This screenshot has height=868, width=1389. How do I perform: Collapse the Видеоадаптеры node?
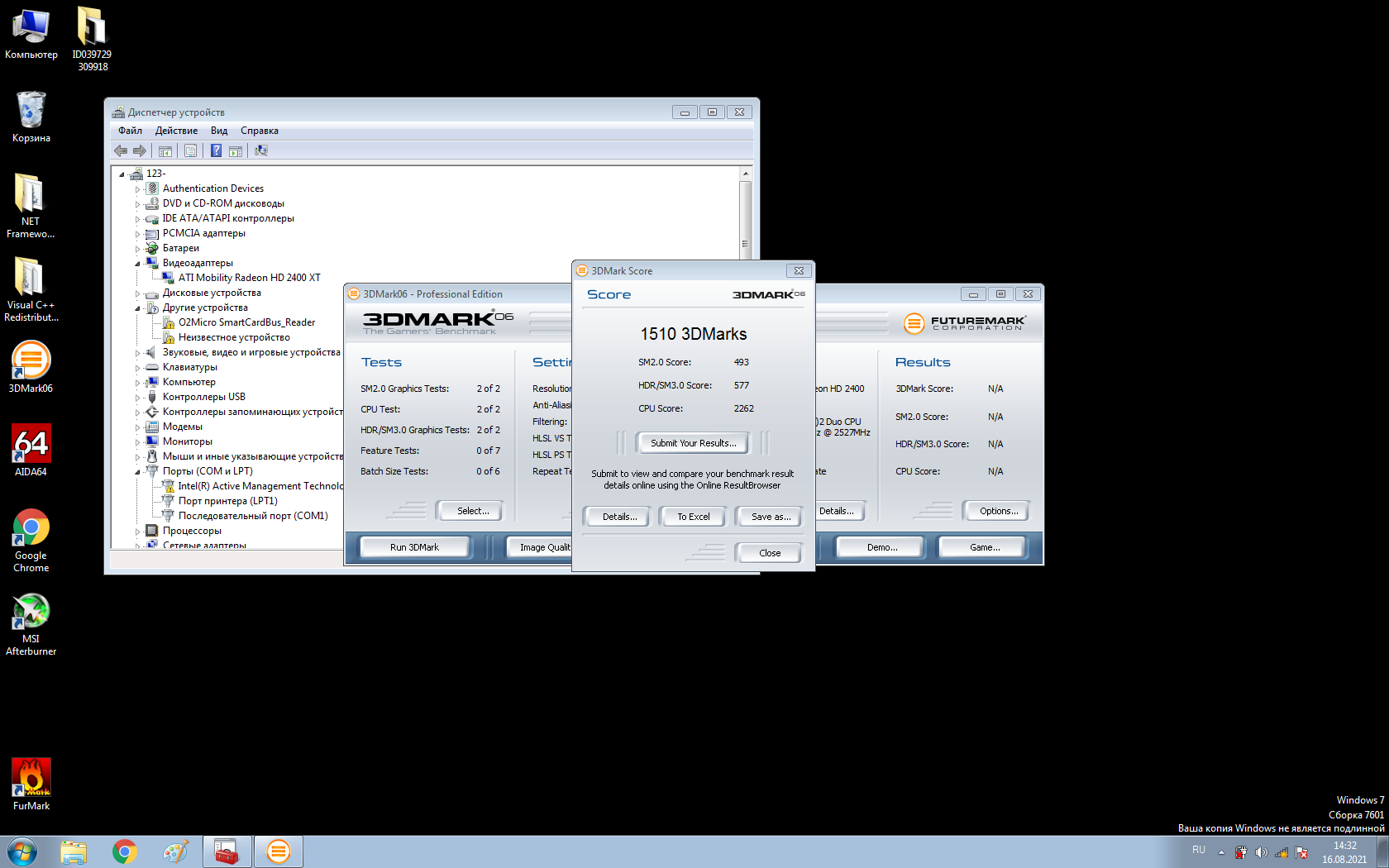138,264
